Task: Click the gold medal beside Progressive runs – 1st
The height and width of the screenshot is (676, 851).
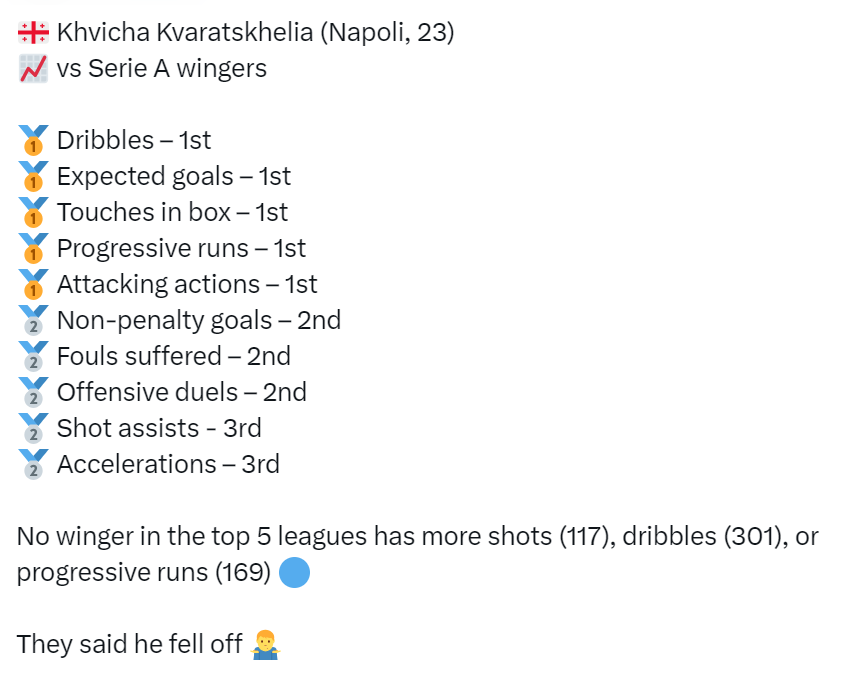Action: point(33,249)
